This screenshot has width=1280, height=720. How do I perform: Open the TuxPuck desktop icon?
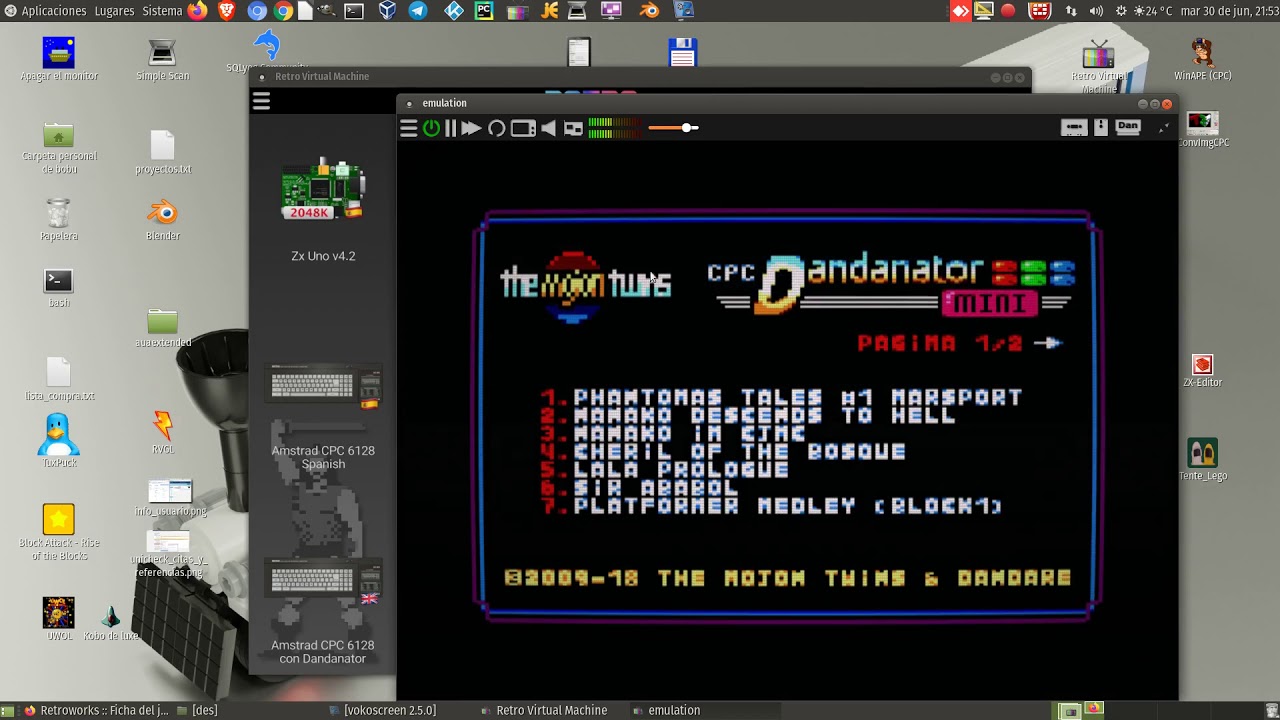click(59, 441)
